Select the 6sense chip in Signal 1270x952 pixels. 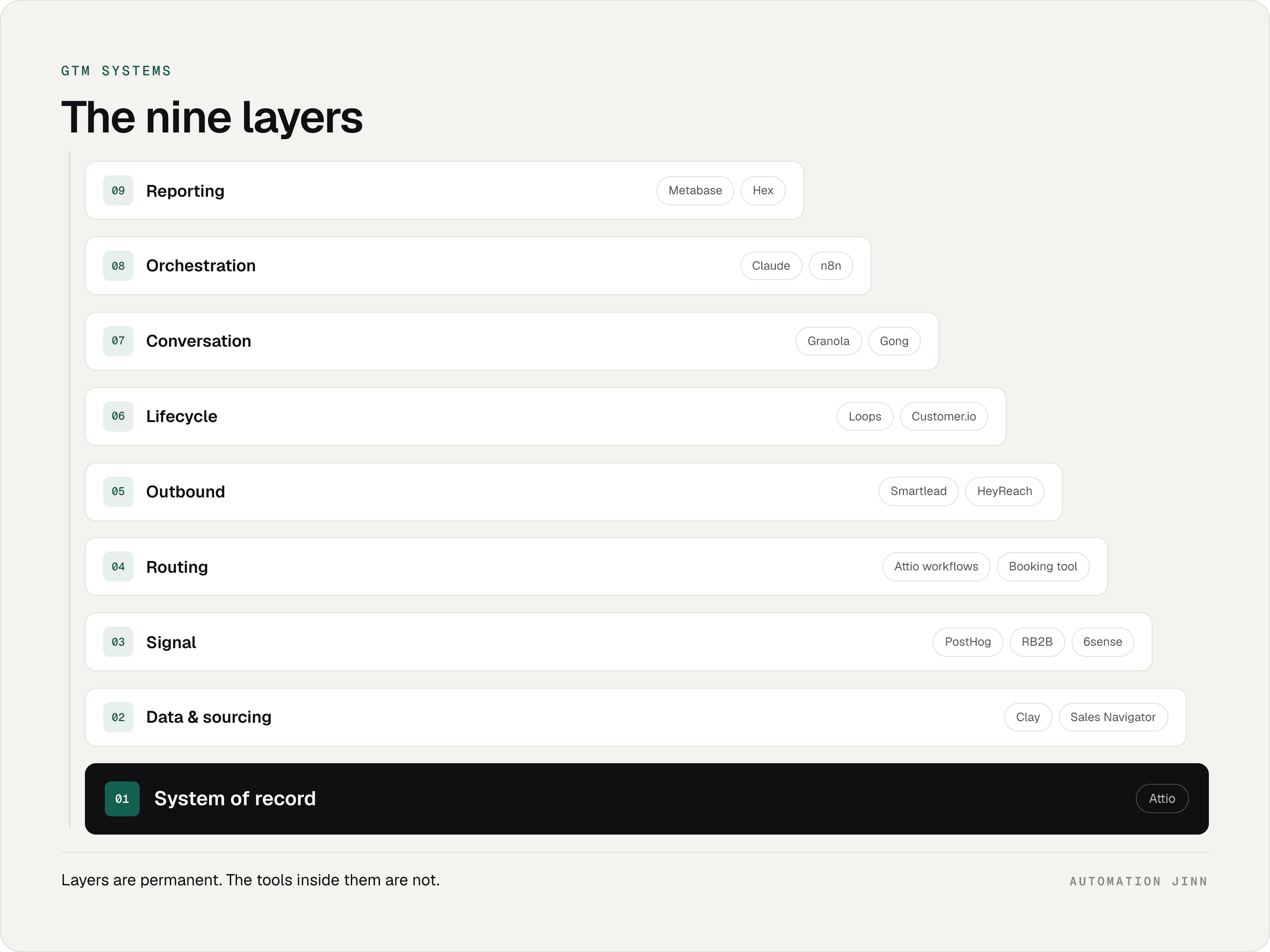coord(1103,642)
